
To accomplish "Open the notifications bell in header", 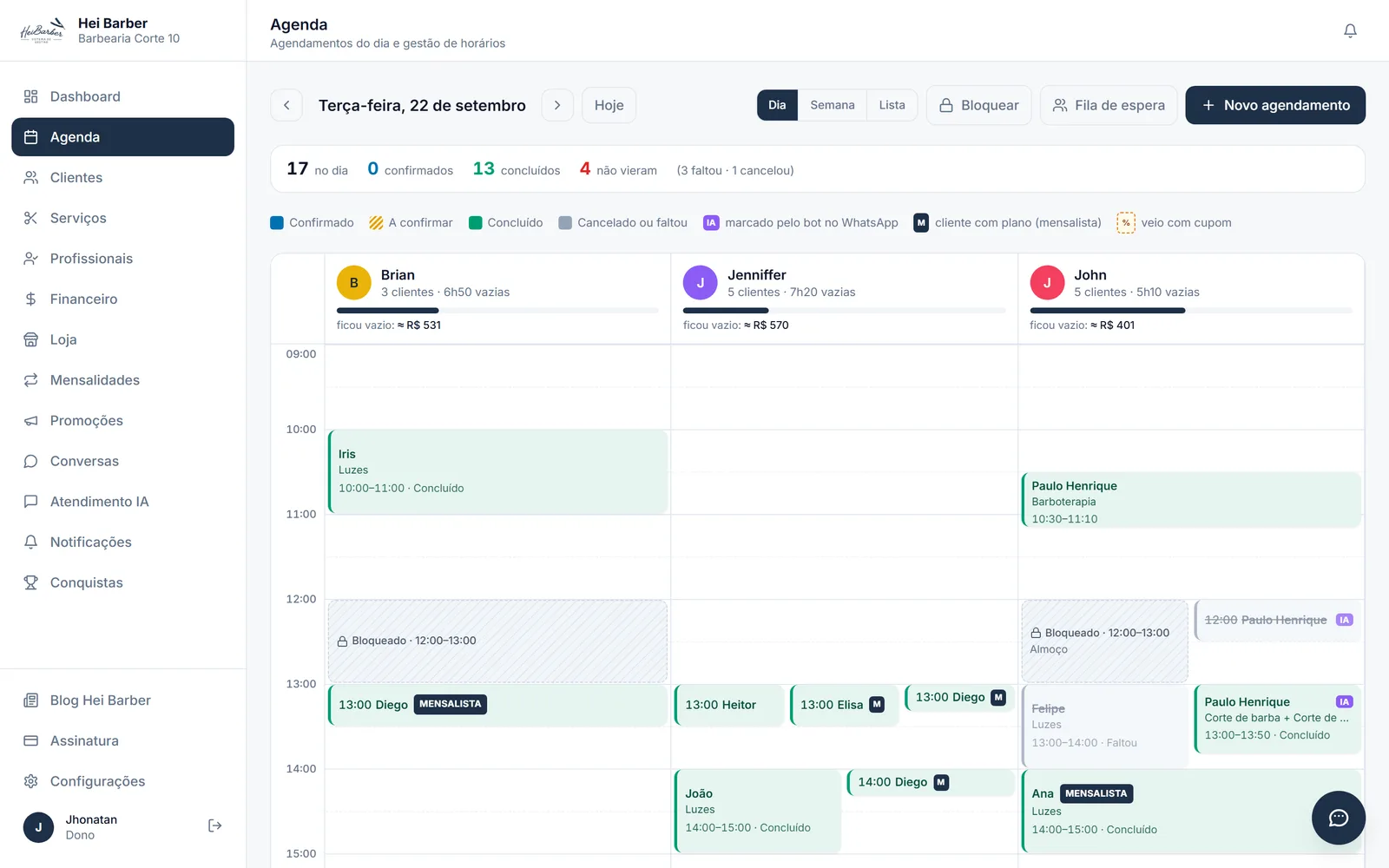I will pyautogui.click(x=1350, y=30).
